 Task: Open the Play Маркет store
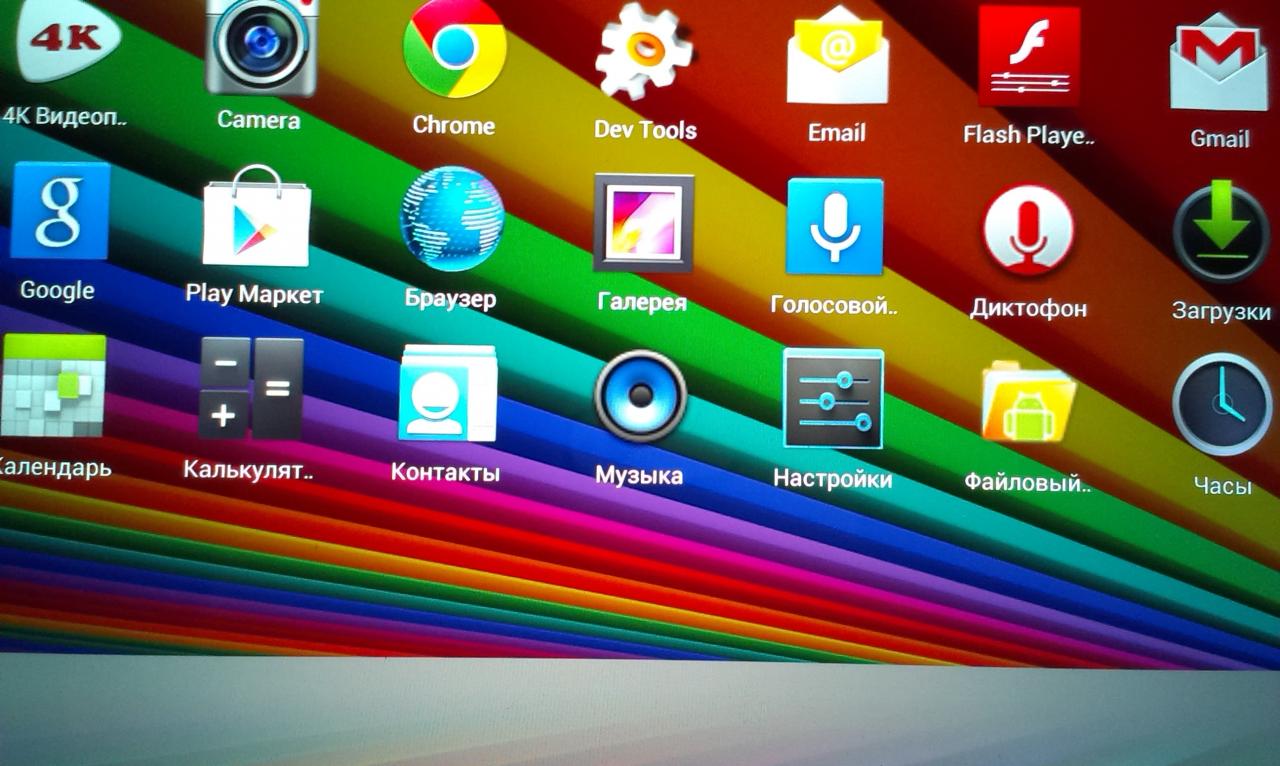click(x=256, y=215)
